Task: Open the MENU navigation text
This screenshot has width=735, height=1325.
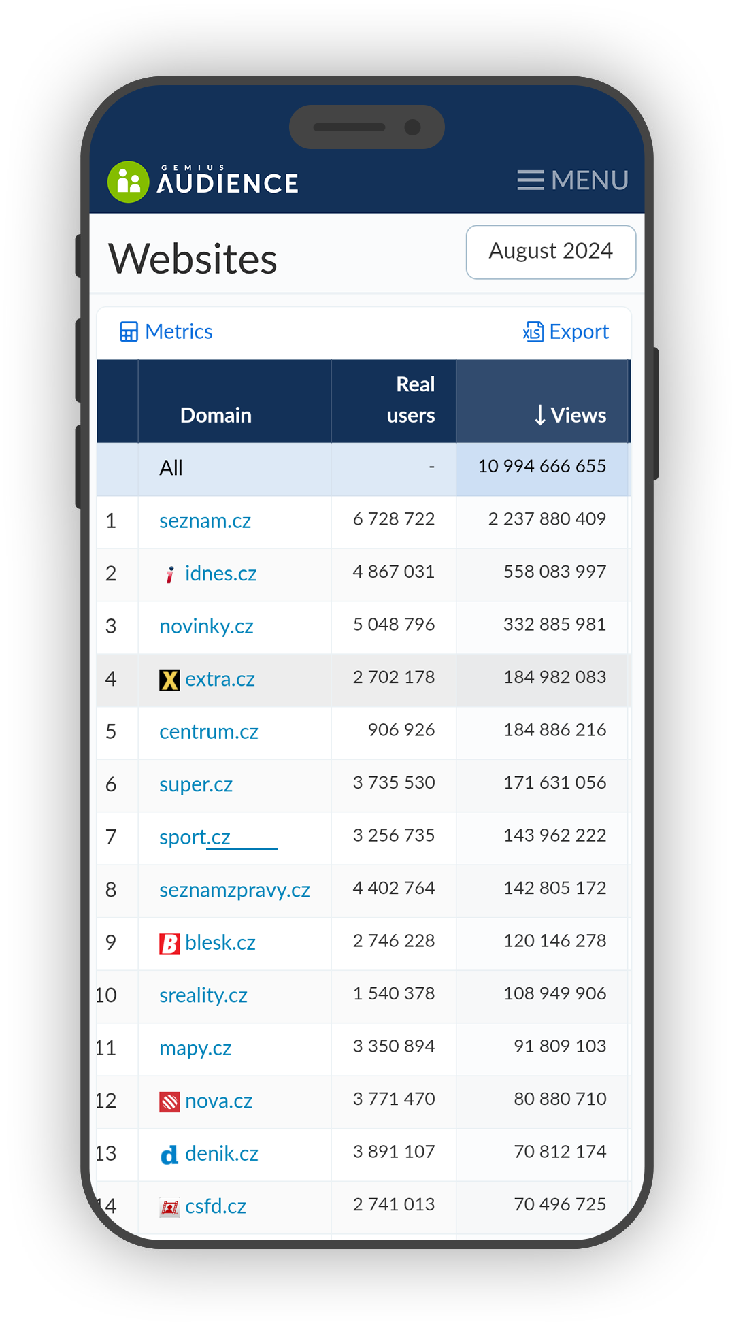Action: (x=590, y=180)
